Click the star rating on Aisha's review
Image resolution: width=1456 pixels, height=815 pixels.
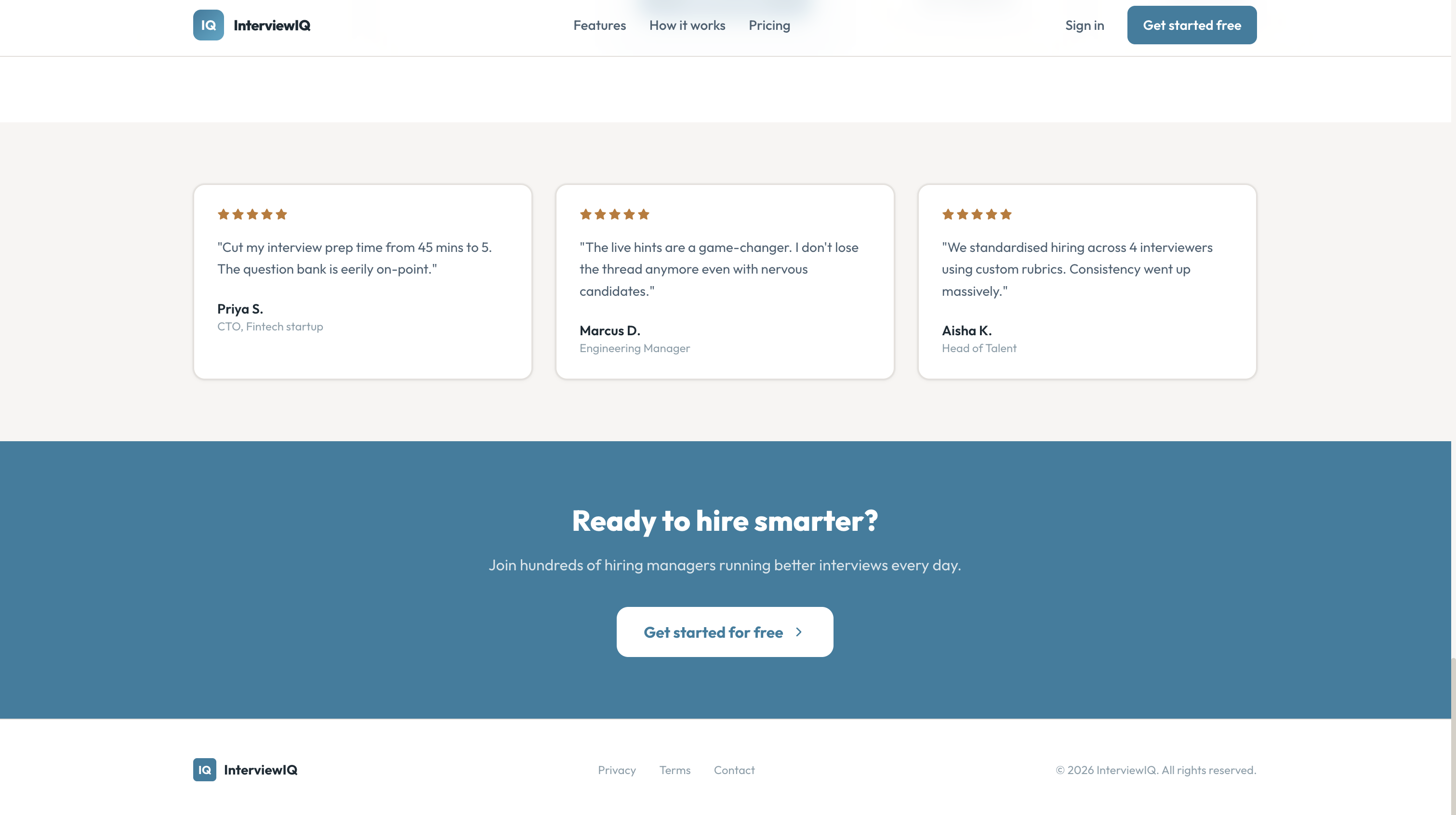(x=976, y=214)
